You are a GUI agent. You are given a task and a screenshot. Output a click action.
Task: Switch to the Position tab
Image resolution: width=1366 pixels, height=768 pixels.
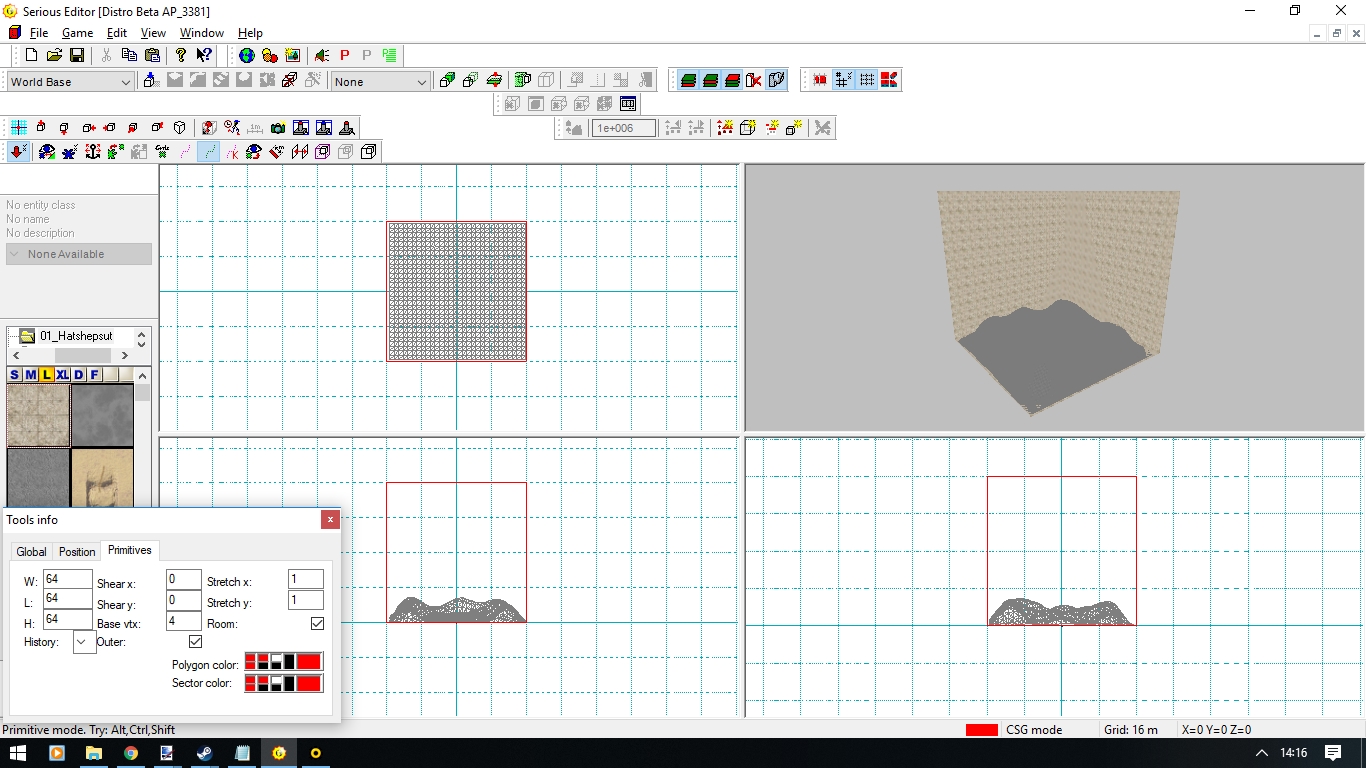(x=77, y=552)
